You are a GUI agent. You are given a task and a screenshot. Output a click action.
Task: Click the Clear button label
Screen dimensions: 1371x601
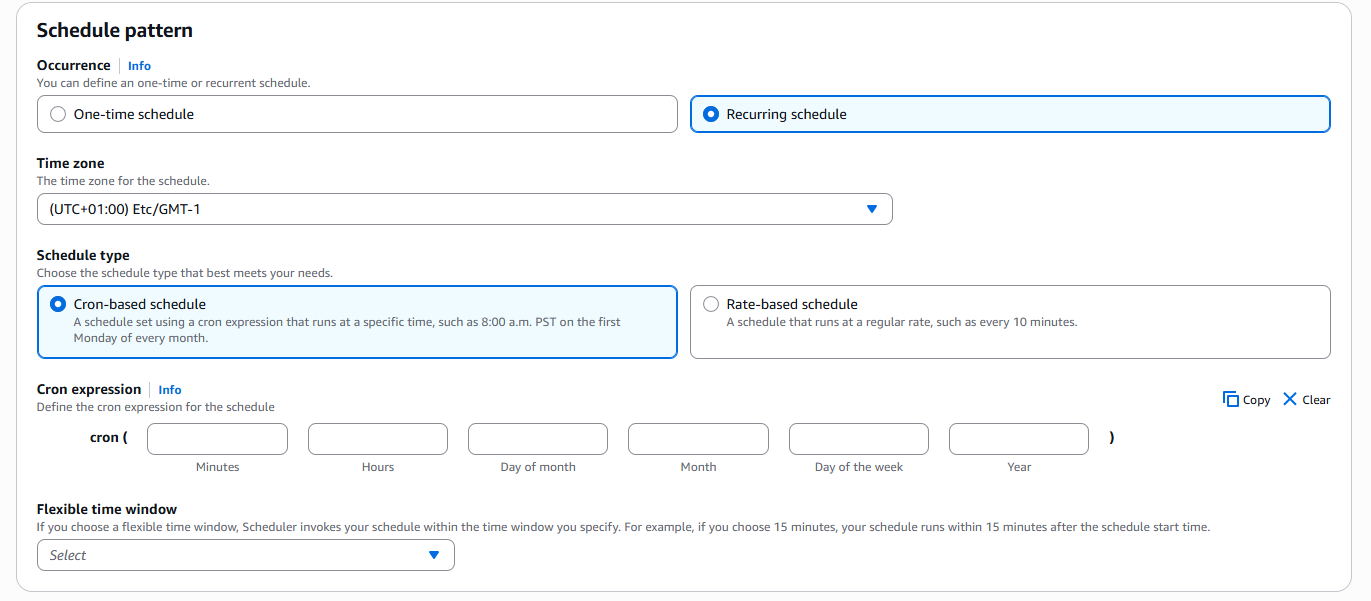point(1316,400)
